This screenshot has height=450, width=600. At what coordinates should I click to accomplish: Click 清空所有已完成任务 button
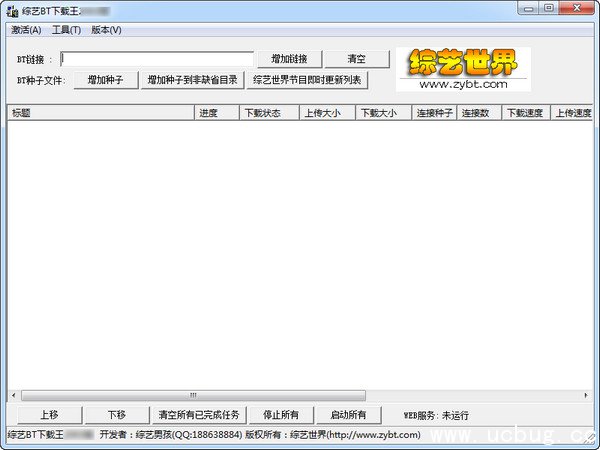click(x=199, y=415)
